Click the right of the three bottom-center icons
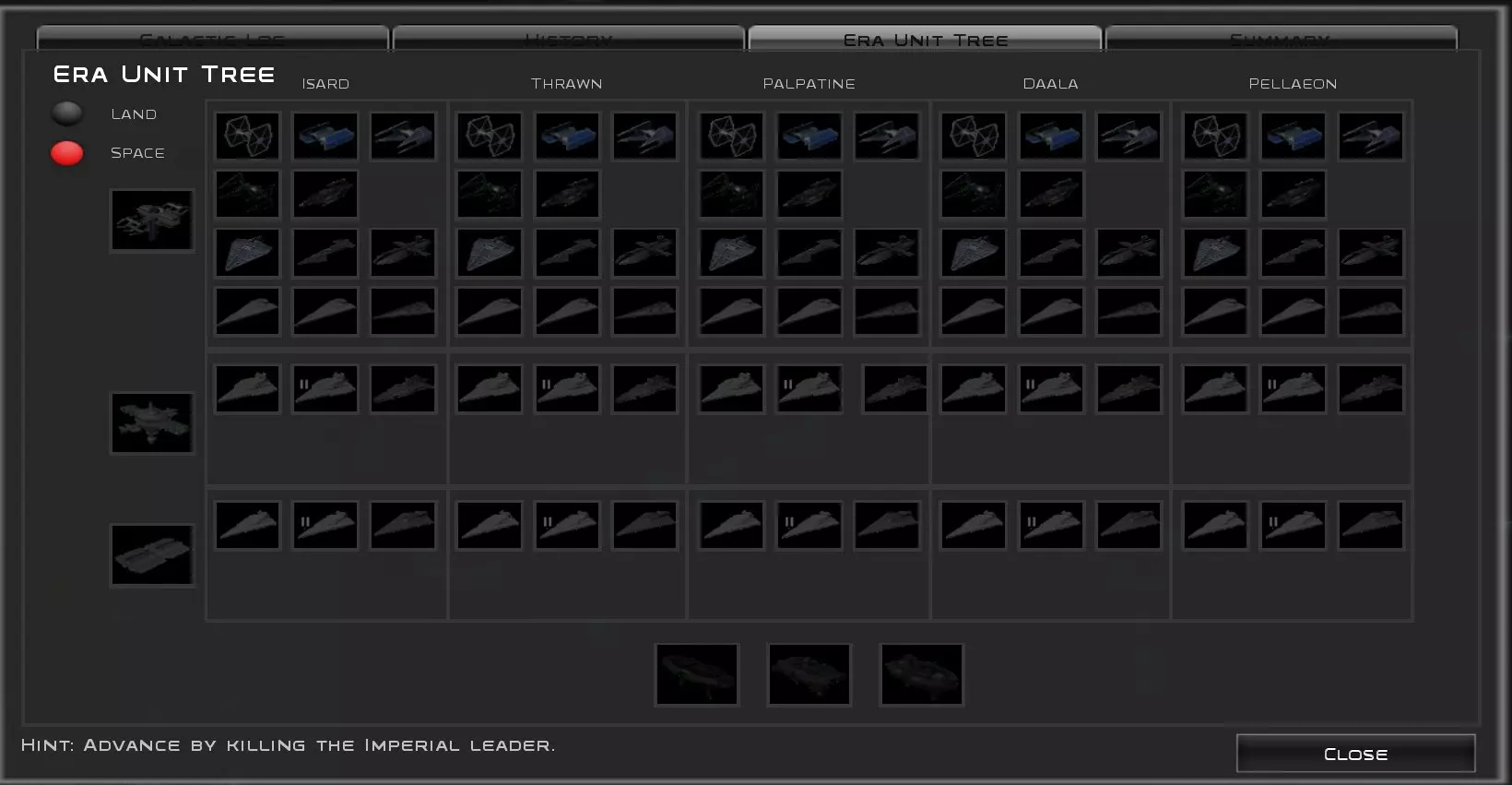The width and height of the screenshot is (1512, 785). pyautogui.click(x=922, y=675)
